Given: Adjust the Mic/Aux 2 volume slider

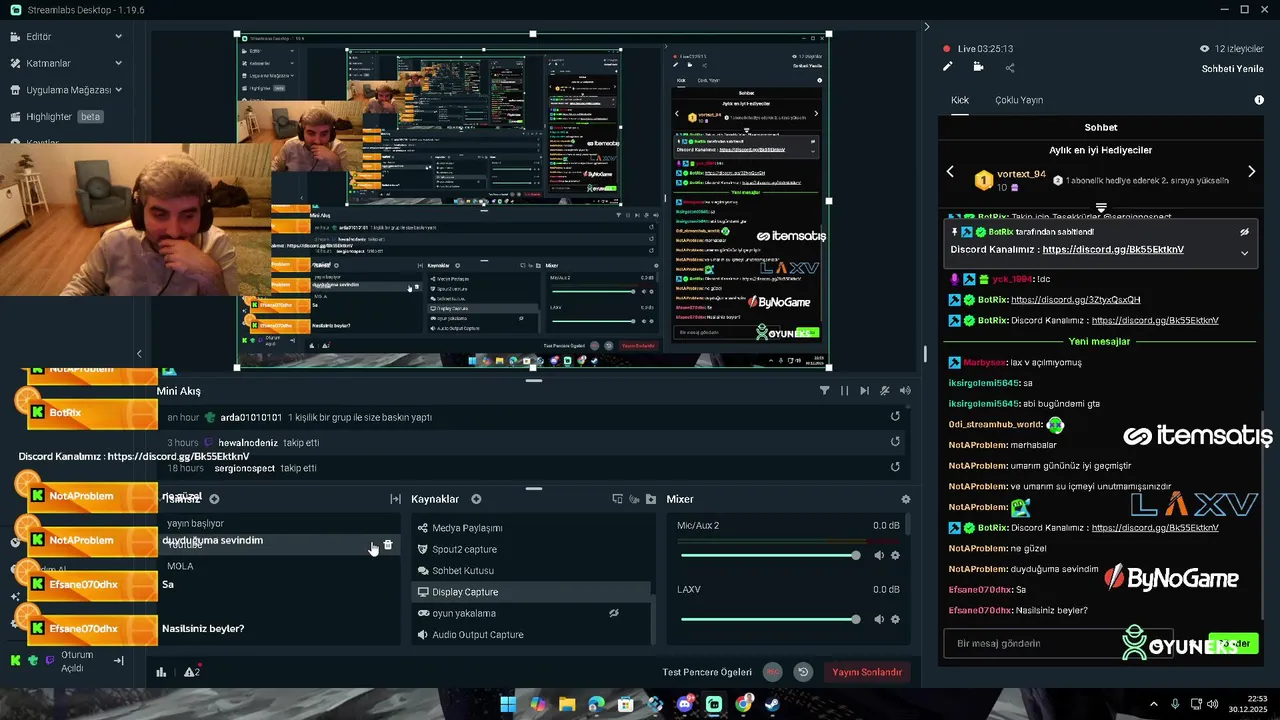Looking at the screenshot, I should pos(768,555).
